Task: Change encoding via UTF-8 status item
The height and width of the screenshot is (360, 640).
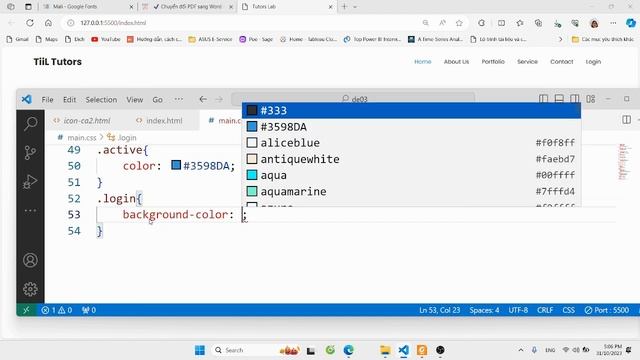Action: 518,310
